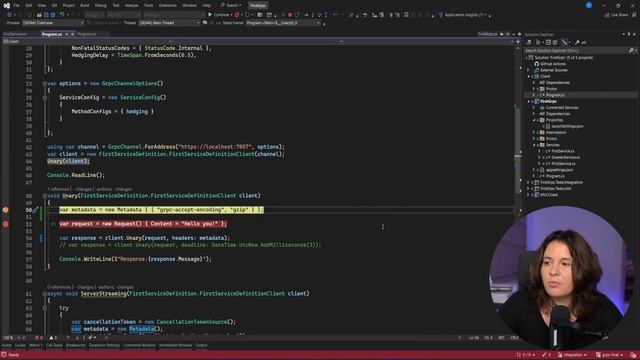Collapse the ServerStreaming method at line 61
The image size is (640, 360).
44,294
